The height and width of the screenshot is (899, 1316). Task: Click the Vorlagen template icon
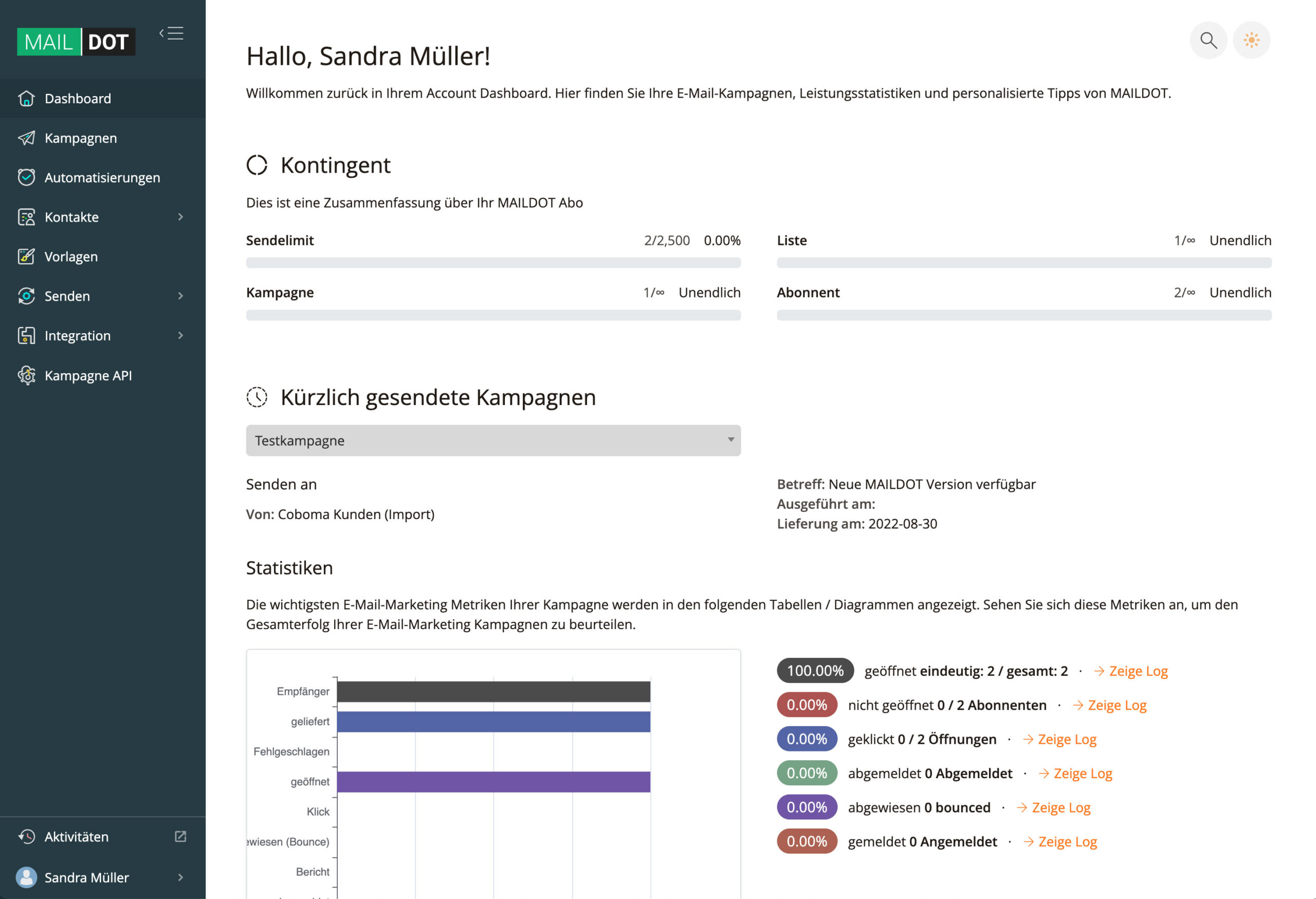pyautogui.click(x=26, y=256)
